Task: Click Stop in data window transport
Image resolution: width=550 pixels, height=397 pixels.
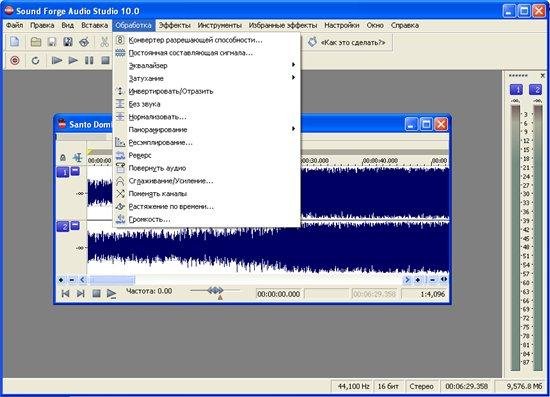Action: pyautogui.click(x=96, y=294)
